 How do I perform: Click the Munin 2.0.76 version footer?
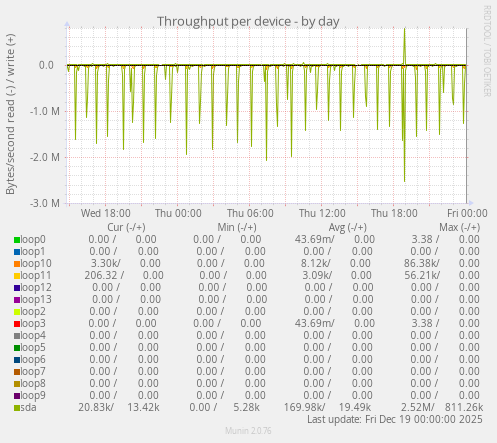(x=248, y=431)
